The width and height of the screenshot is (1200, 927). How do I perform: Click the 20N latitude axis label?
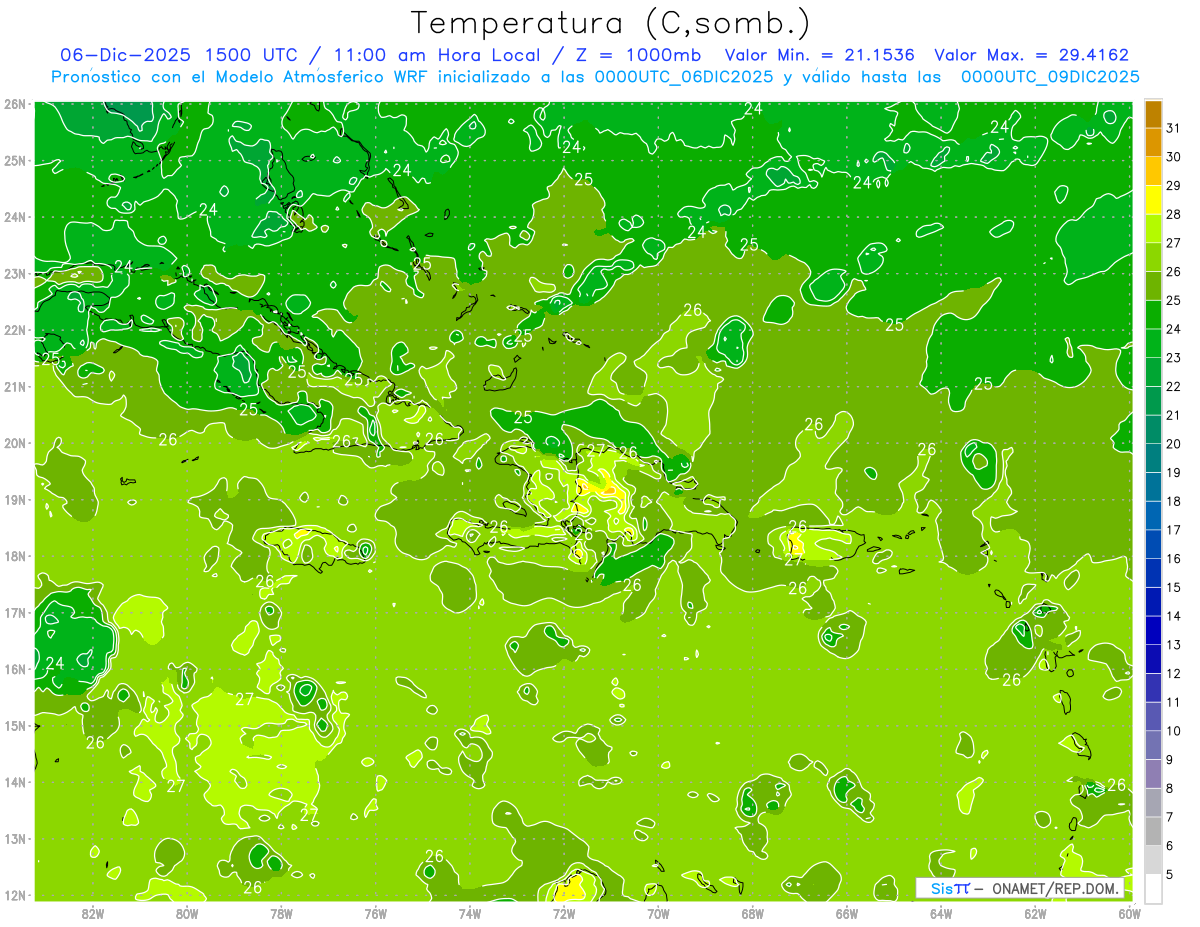pyautogui.click(x=14, y=443)
